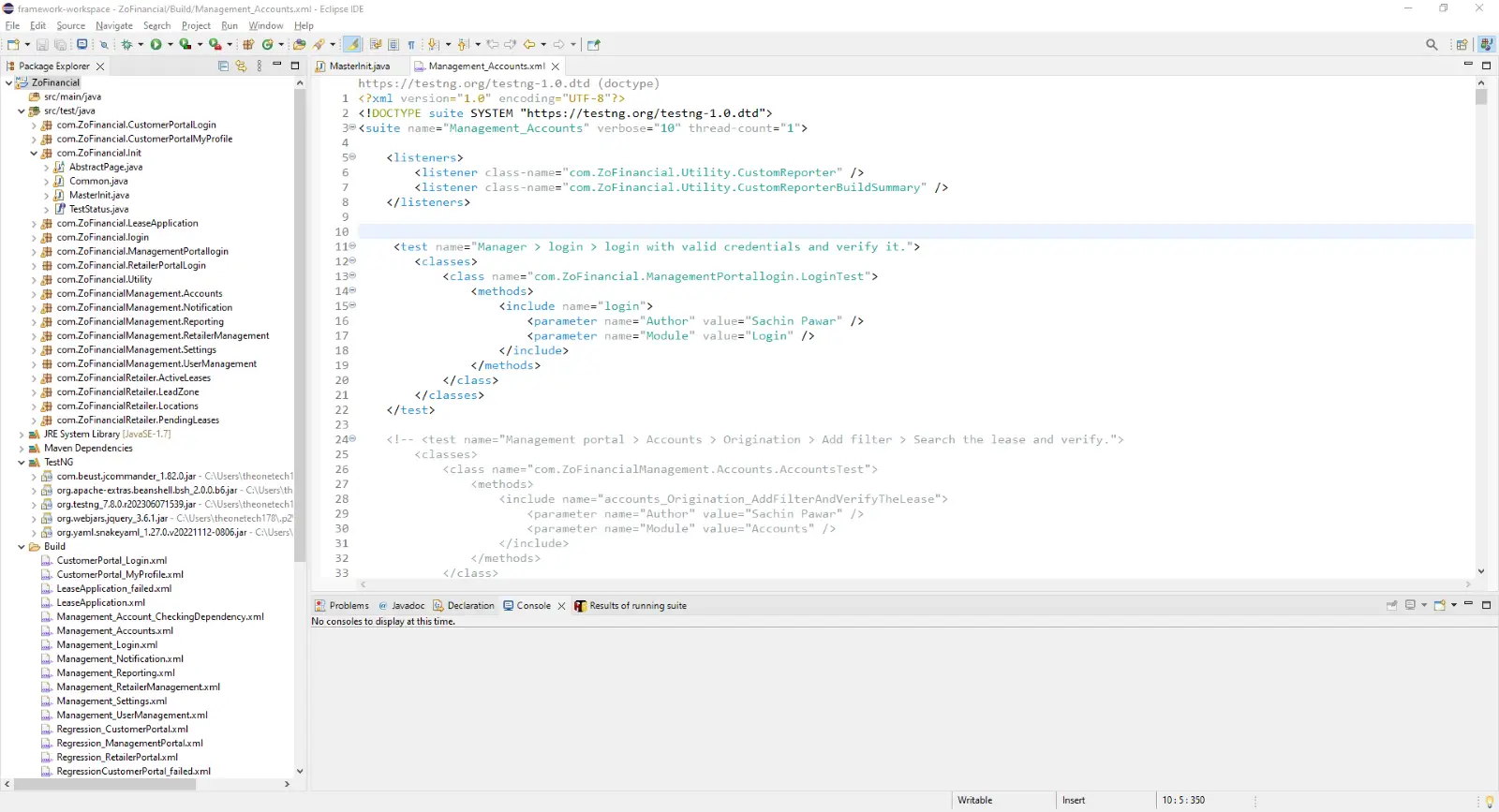Click the Open Perspective icon

click(x=1462, y=44)
